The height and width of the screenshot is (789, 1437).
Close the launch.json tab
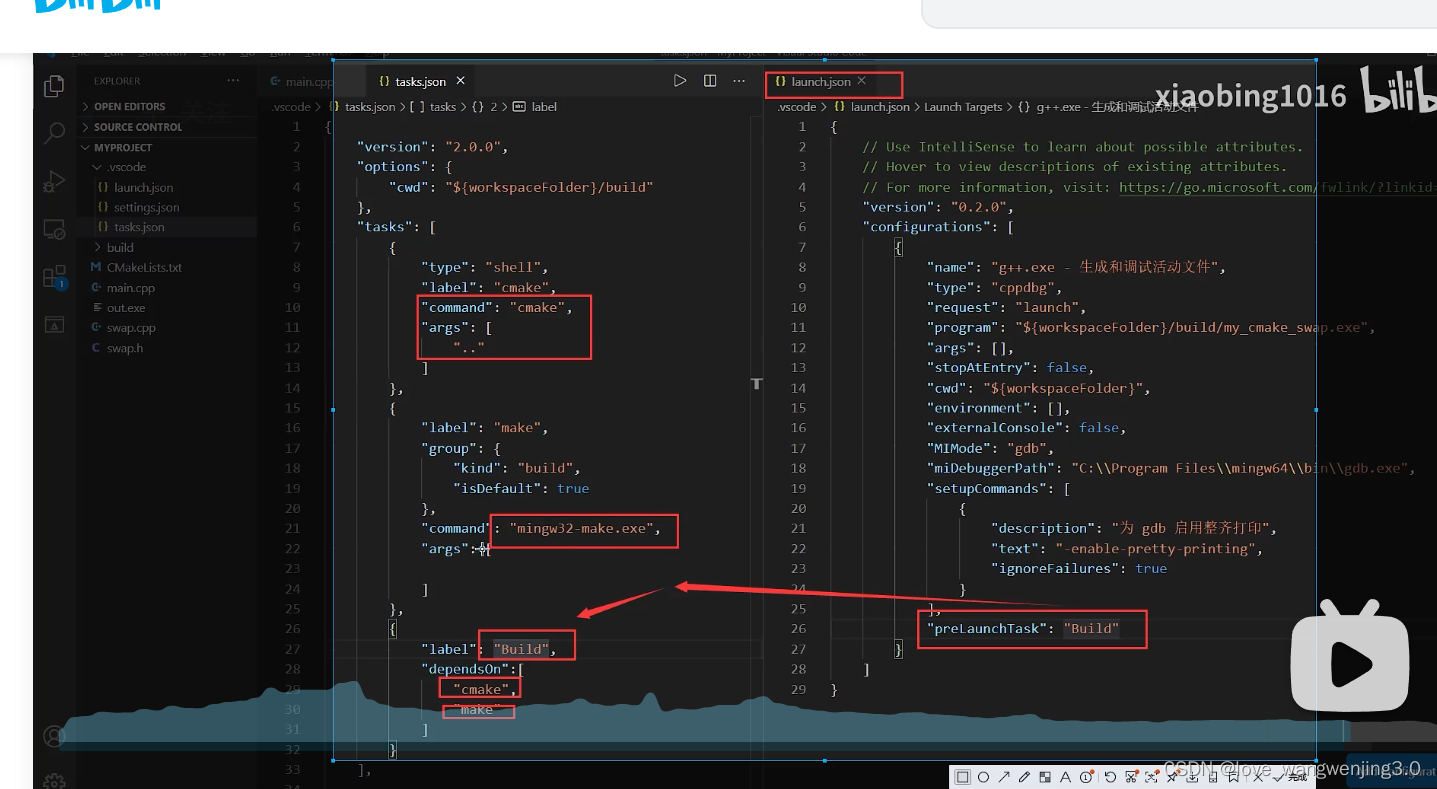pyautogui.click(x=861, y=81)
